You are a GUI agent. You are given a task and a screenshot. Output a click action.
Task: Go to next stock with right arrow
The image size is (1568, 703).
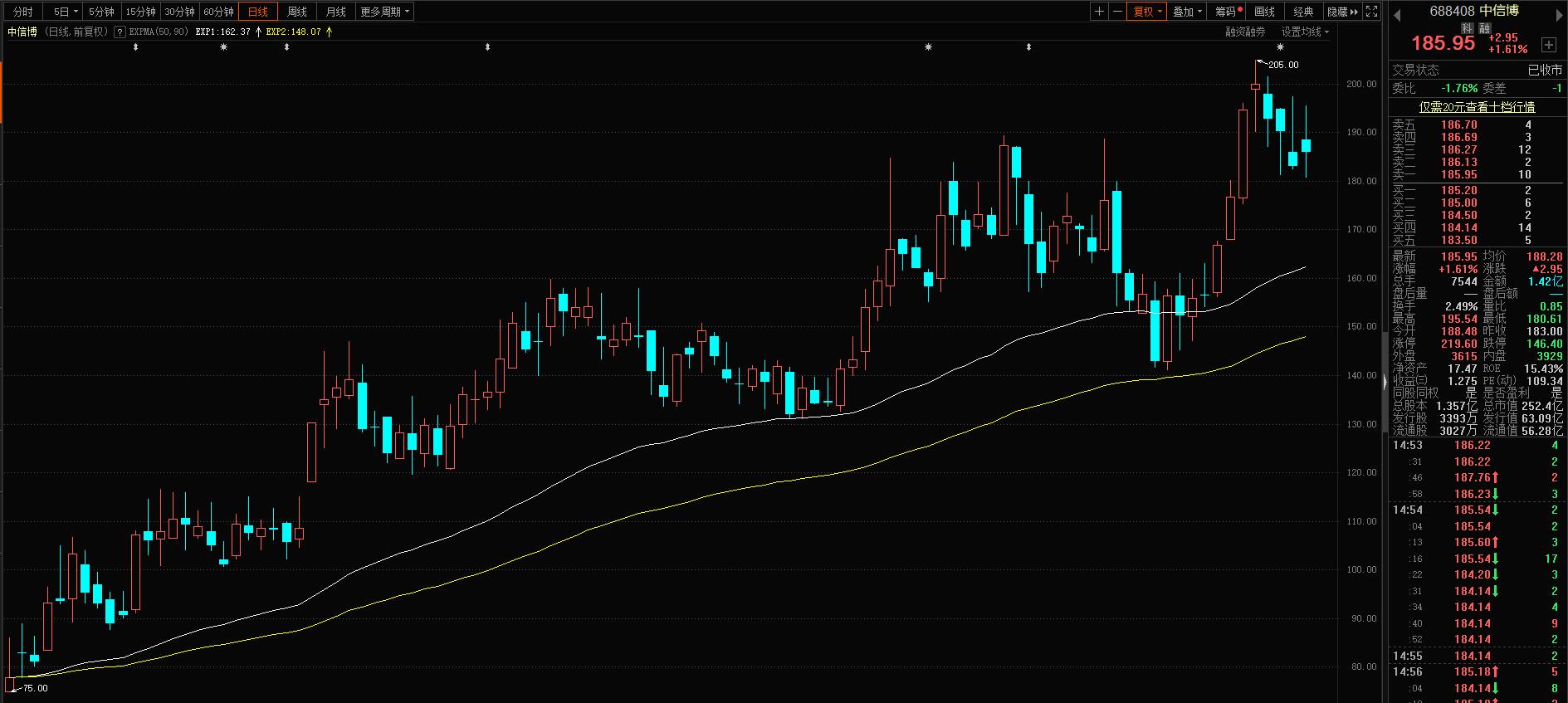[x=1558, y=14]
